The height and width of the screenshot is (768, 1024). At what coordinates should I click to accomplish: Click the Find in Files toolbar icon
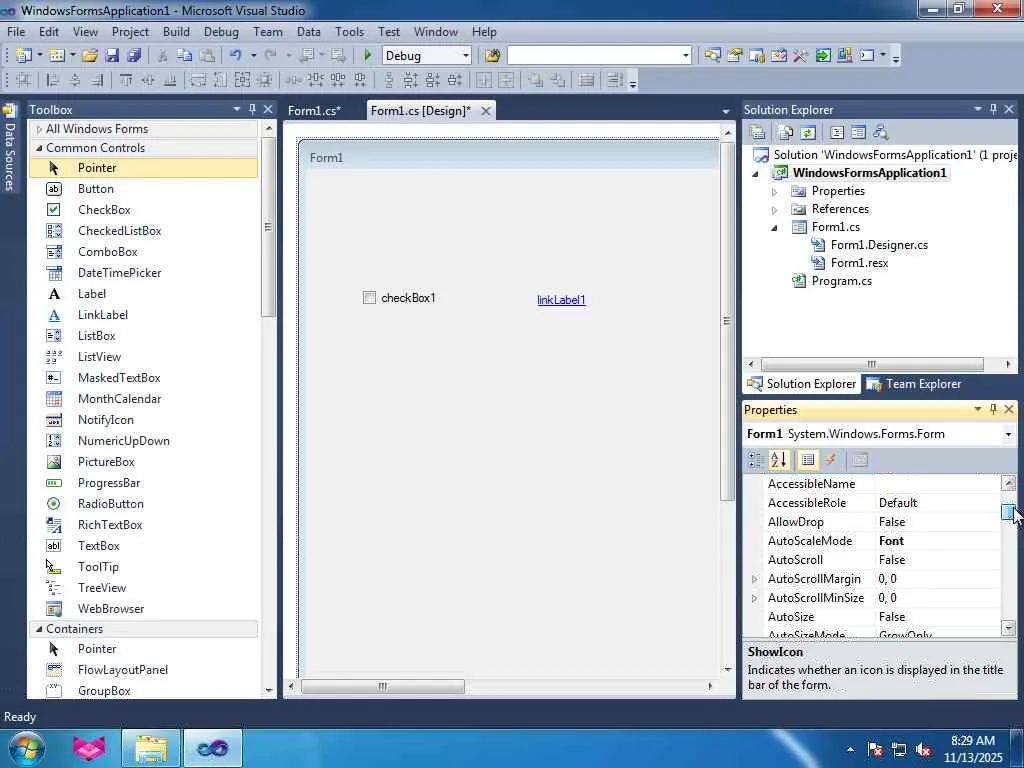point(492,56)
